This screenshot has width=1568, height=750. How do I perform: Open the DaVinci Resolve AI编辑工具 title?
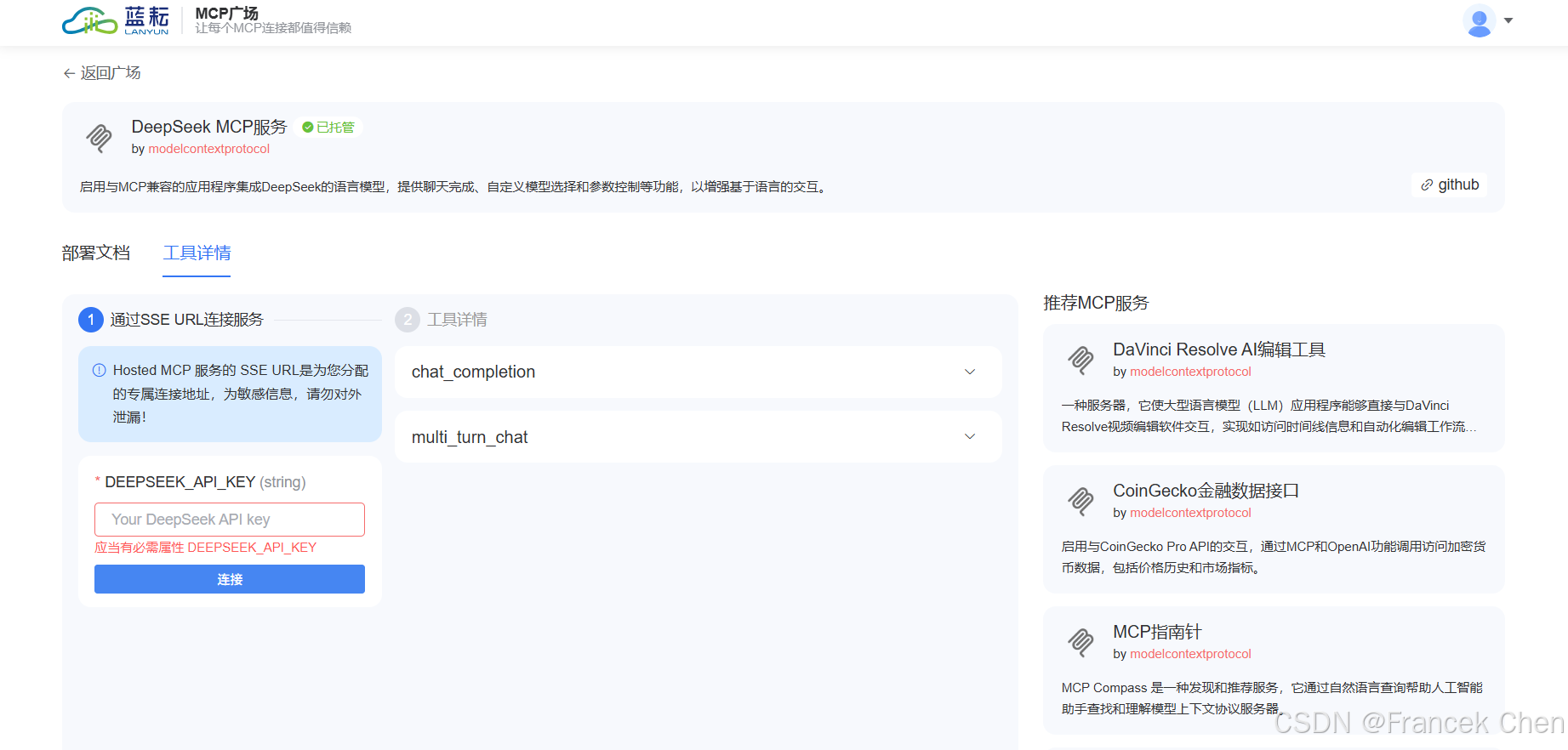tap(1219, 349)
